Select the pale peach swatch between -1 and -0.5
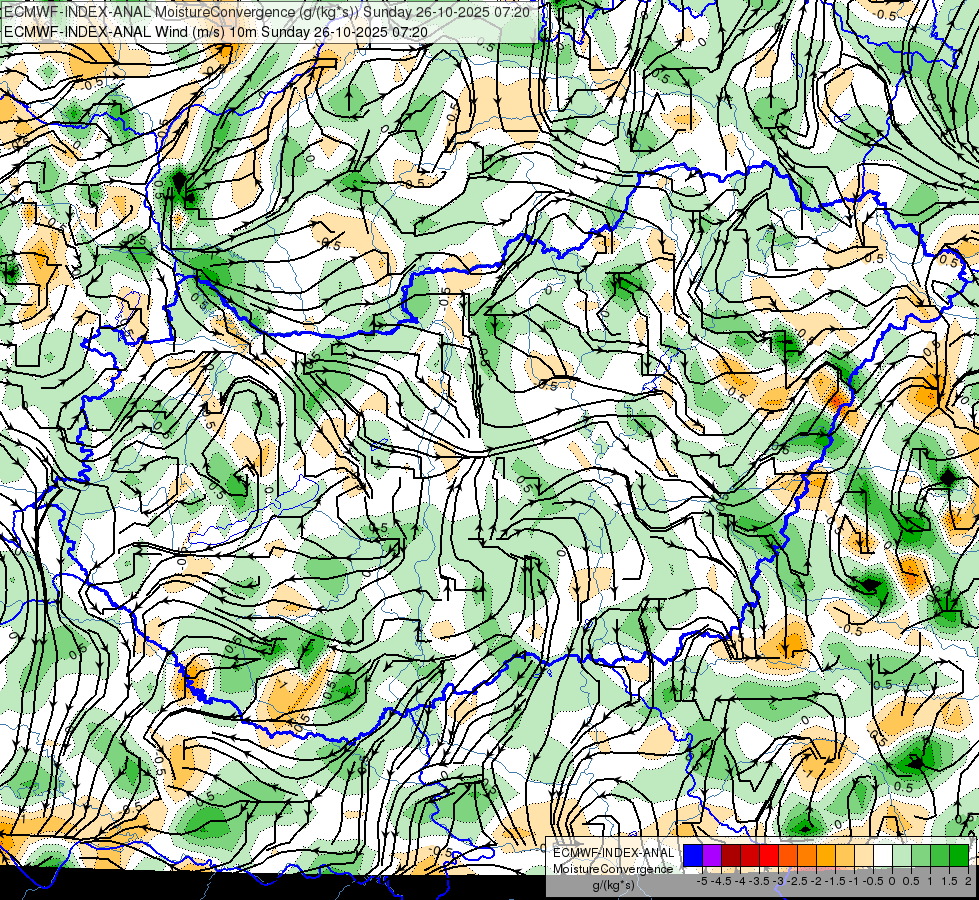 click(x=865, y=855)
